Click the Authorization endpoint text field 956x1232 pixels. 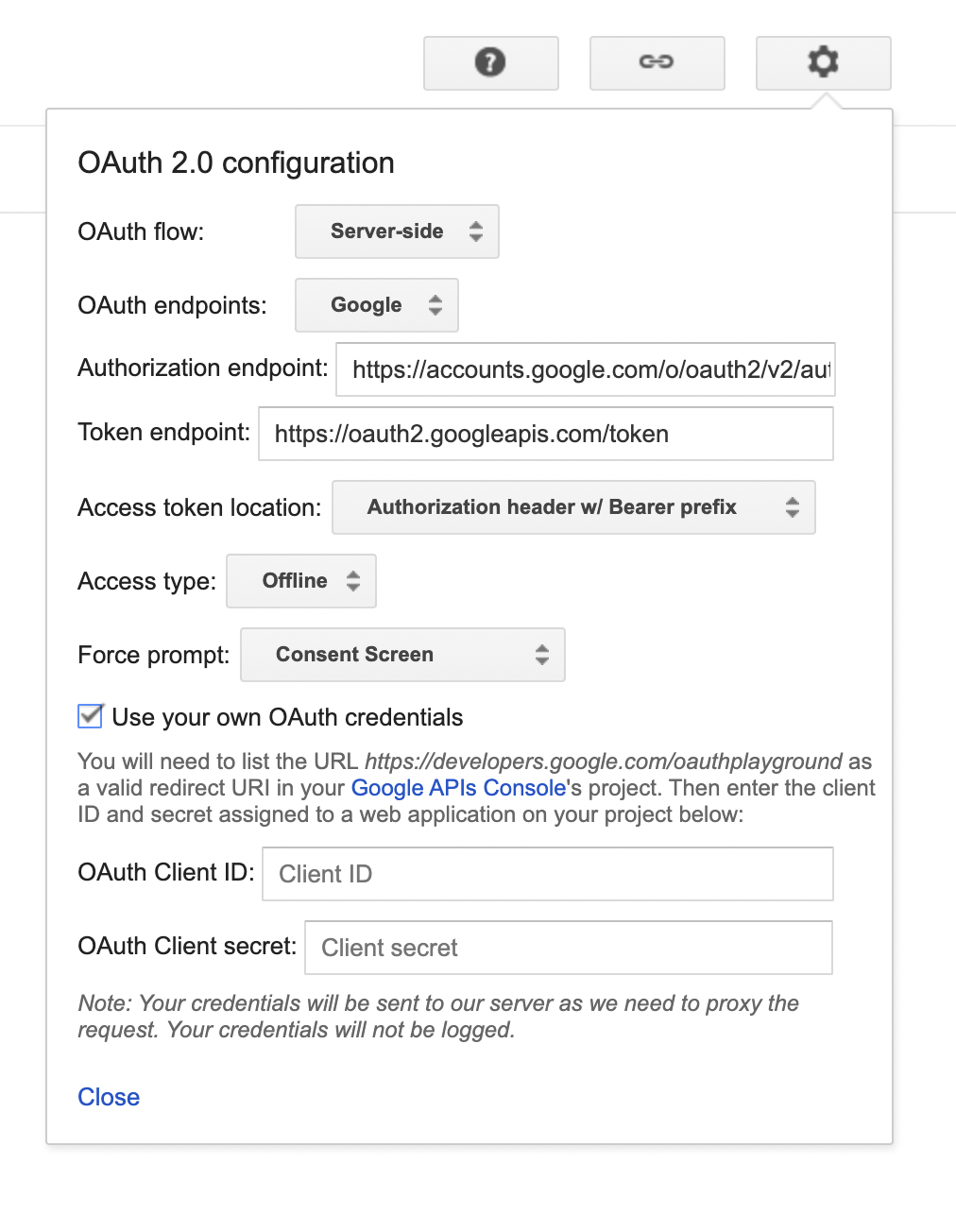tap(585, 369)
